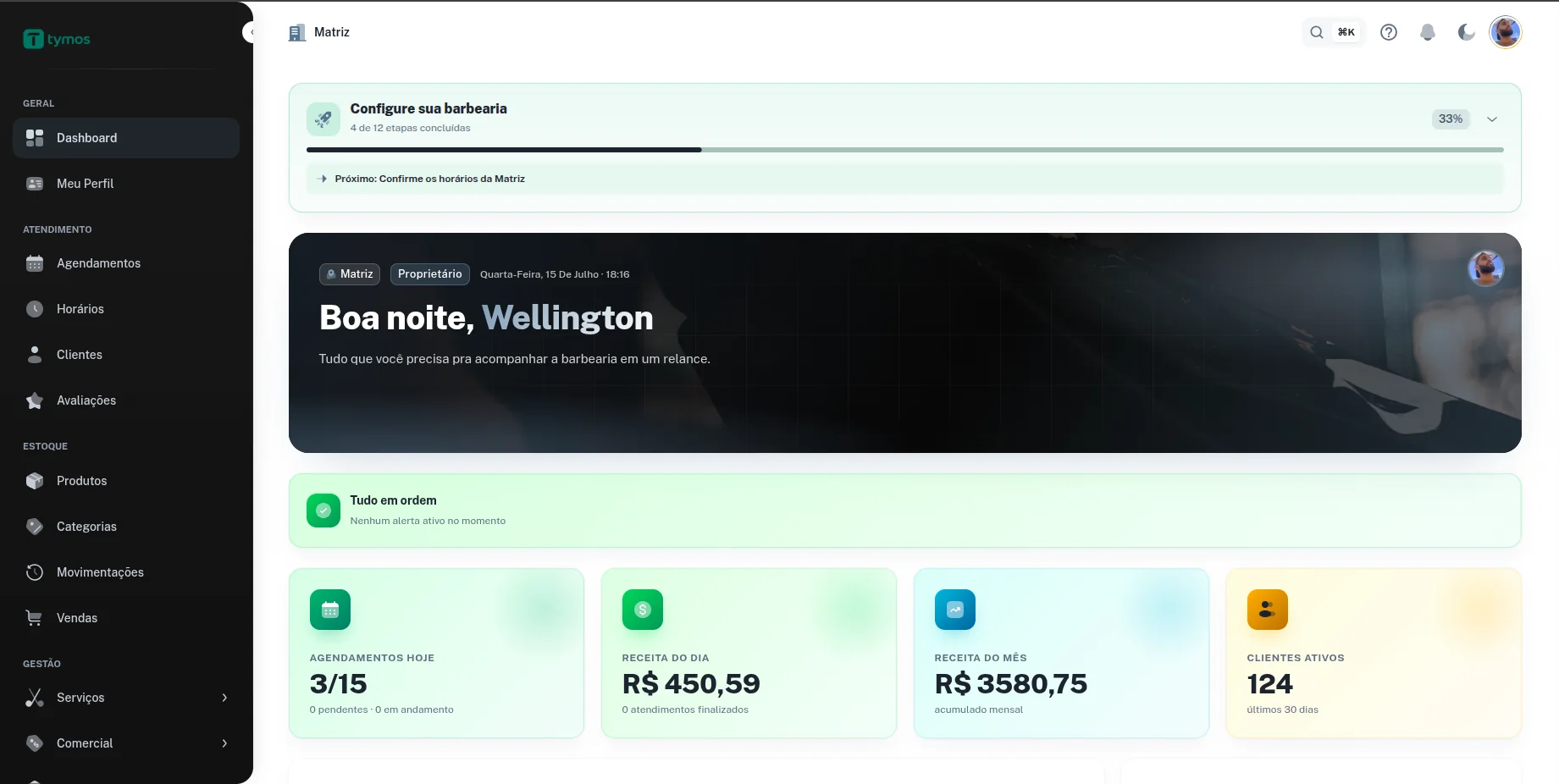This screenshot has width=1559, height=784.
Task: Click the setup progress bar
Action: [x=905, y=150]
